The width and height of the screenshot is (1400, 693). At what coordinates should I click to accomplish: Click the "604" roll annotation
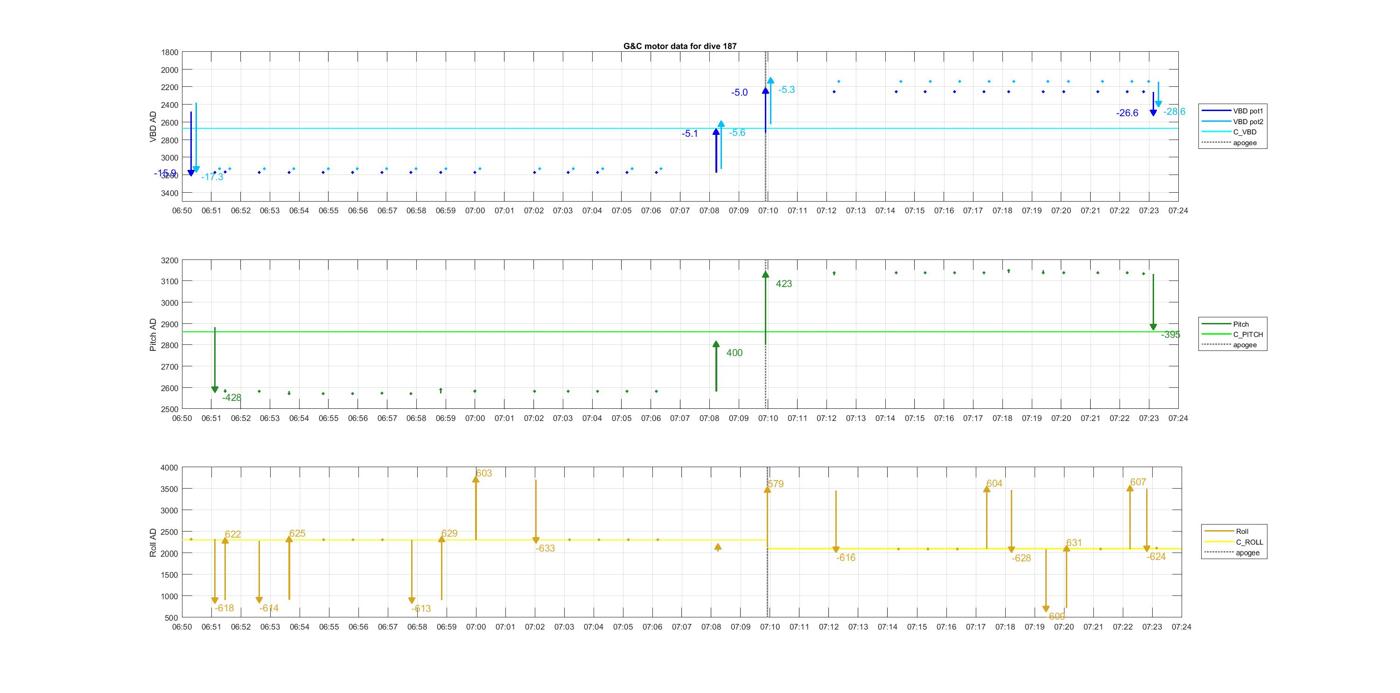[994, 484]
